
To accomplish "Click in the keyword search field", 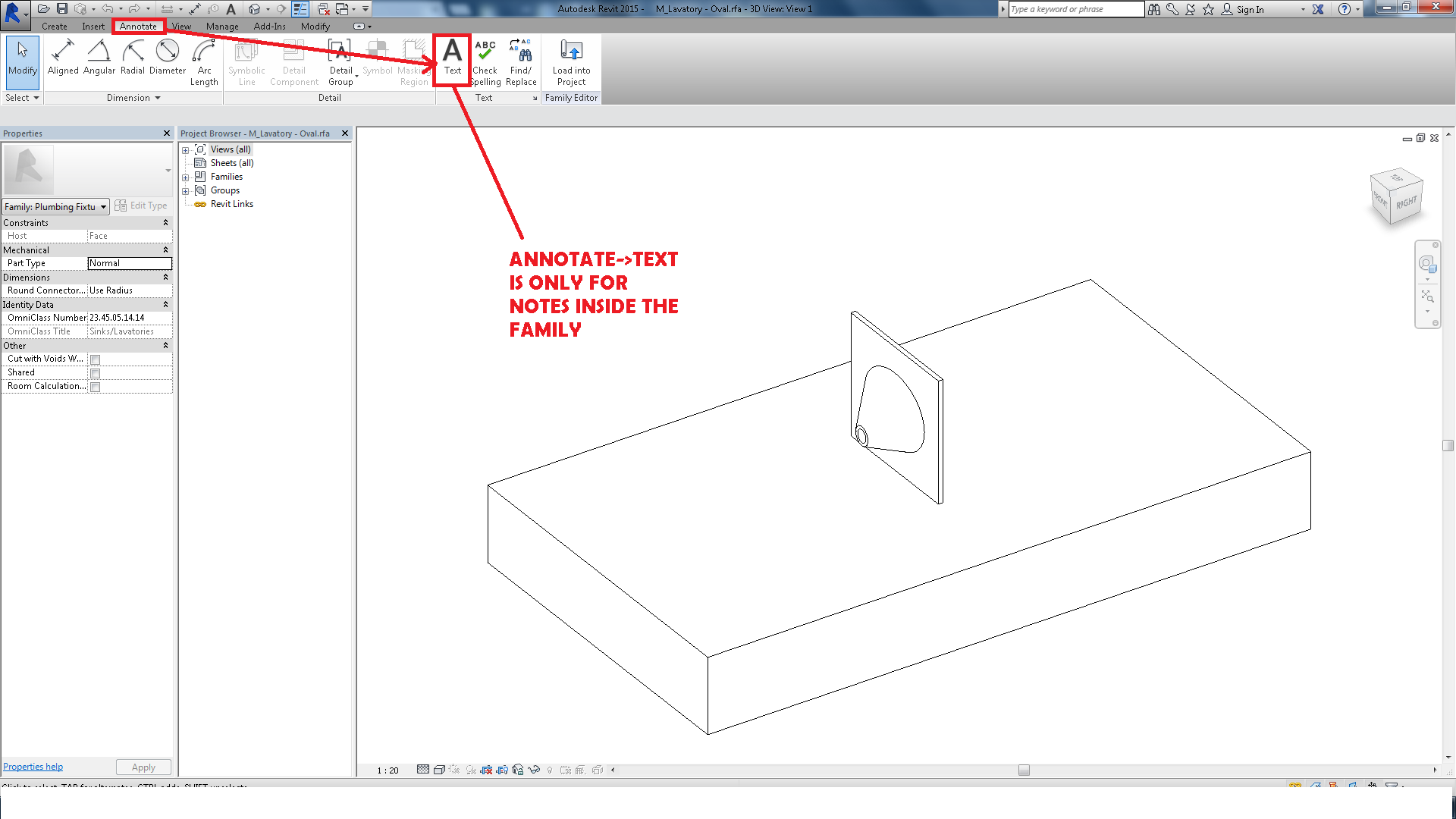I will [x=1073, y=9].
